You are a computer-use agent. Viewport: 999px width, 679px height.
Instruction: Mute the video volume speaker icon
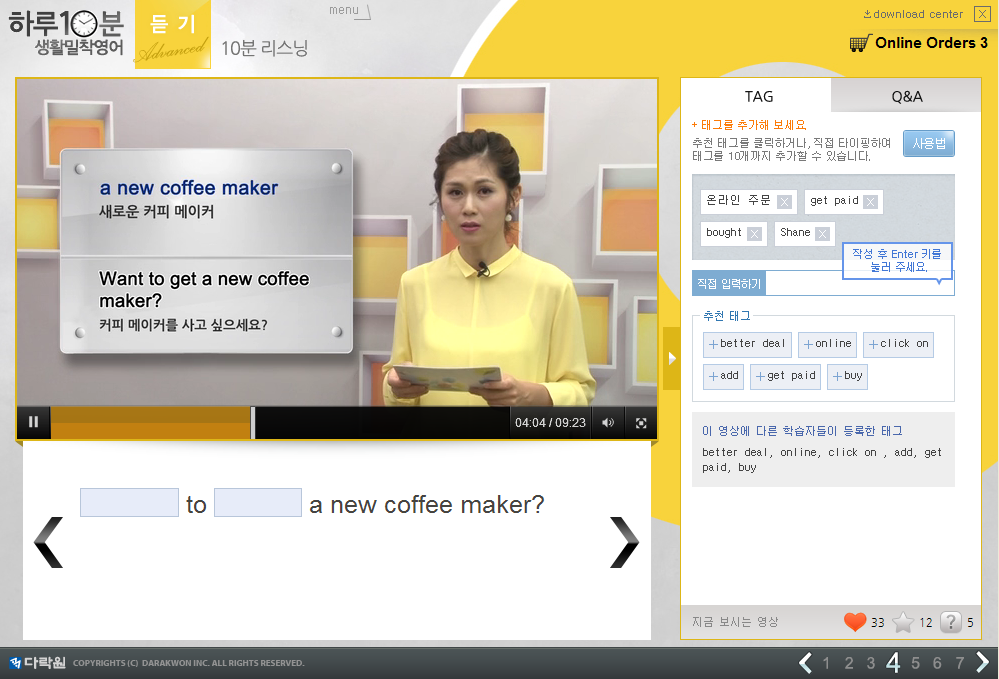coord(608,423)
